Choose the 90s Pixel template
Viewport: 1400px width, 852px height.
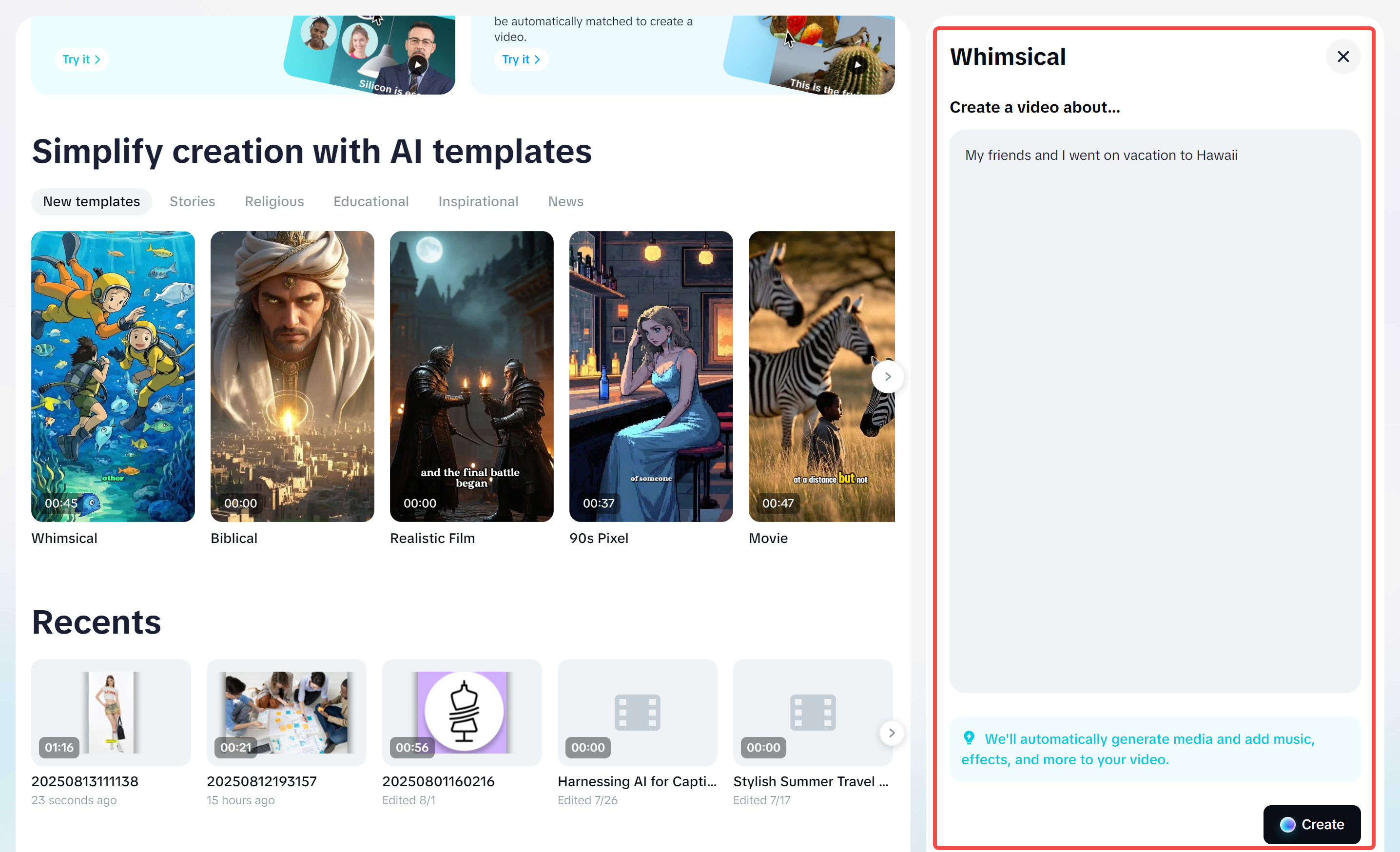tap(651, 376)
